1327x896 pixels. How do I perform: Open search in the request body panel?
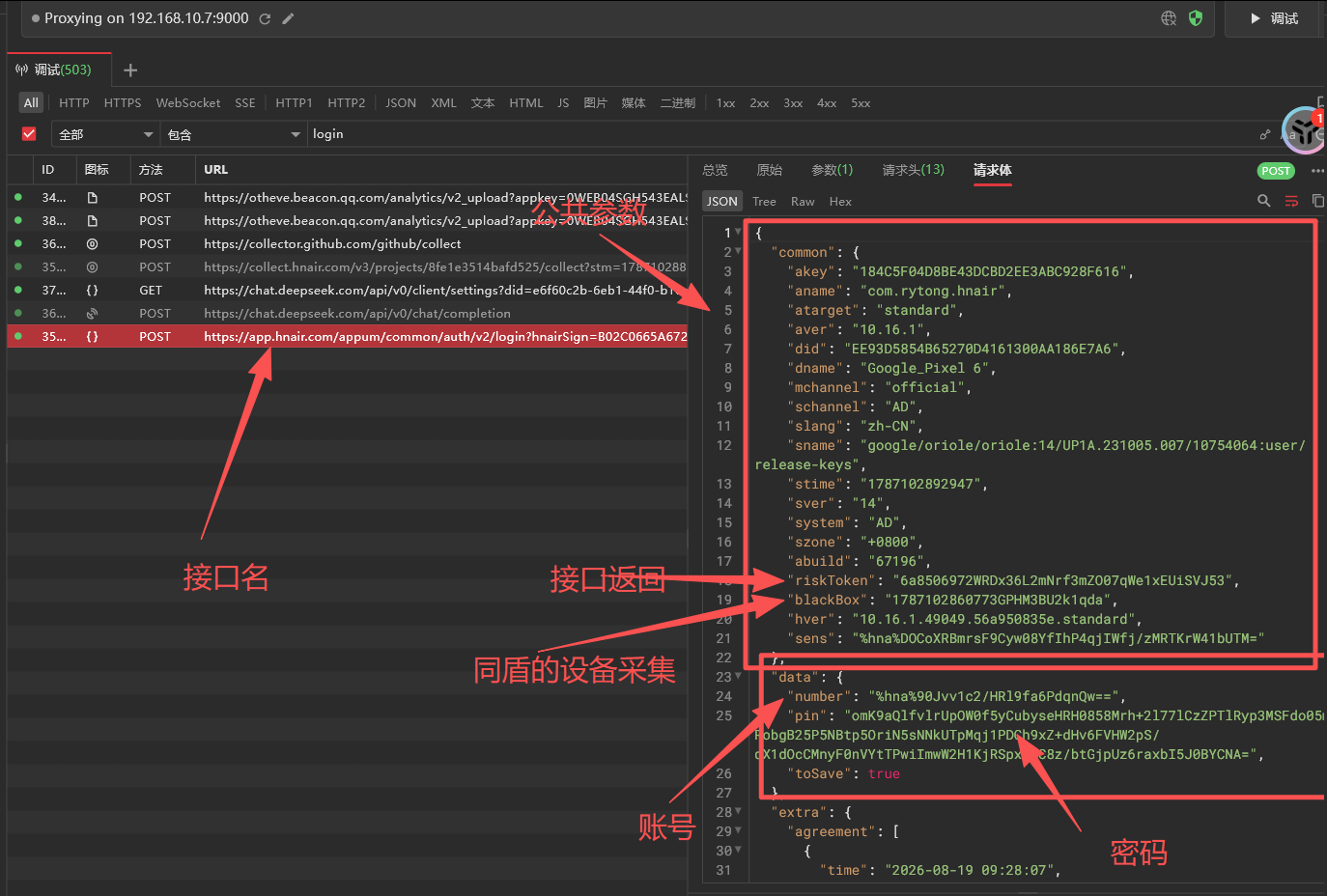pyautogui.click(x=1264, y=201)
